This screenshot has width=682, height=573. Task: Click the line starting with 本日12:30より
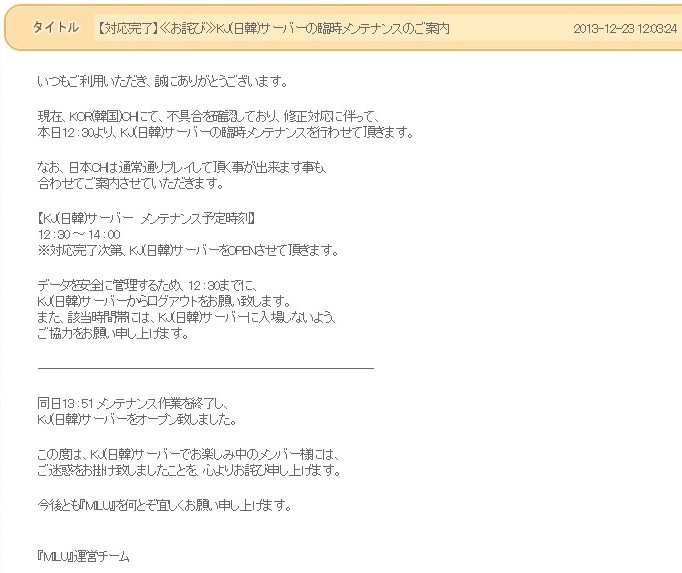point(225,132)
